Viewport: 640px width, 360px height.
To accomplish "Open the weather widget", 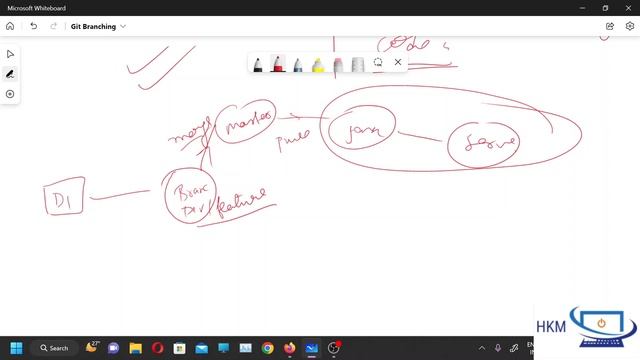I will click(93, 347).
